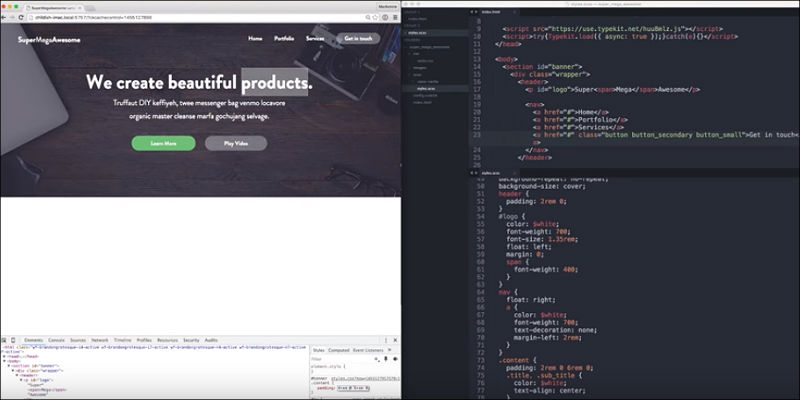Switch to DevTools Resources tab

pyautogui.click(x=167, y=340)
